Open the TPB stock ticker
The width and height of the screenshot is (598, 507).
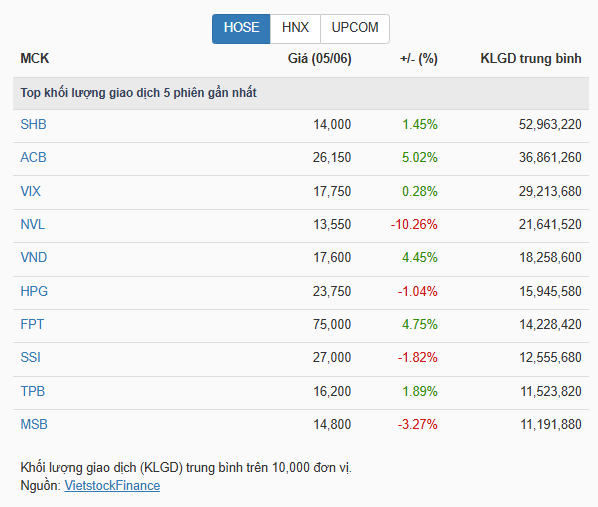point(33,391)
